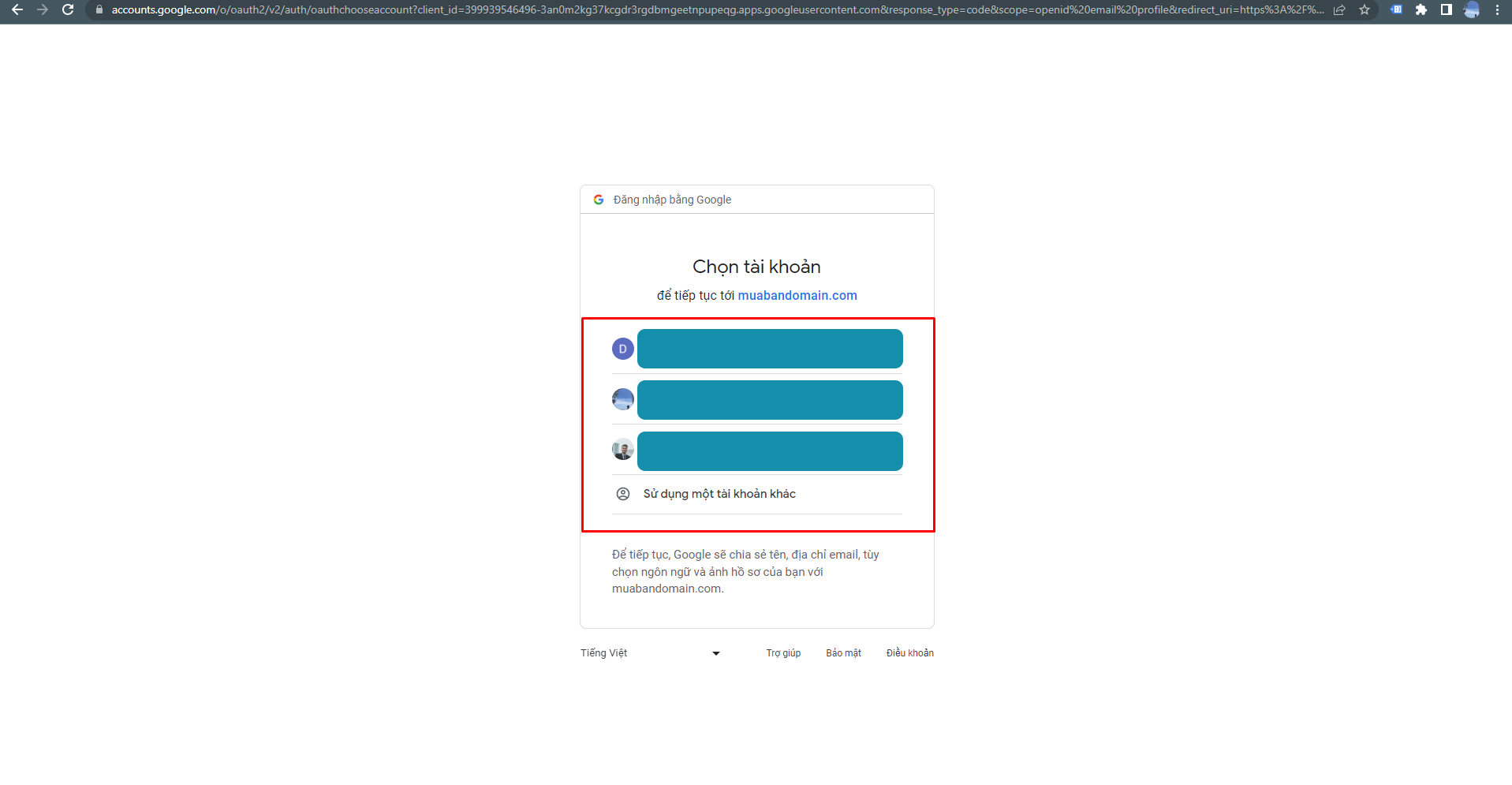Click the share page icon
Viewport: 1512px width, 785px height.
(1339, 10)
